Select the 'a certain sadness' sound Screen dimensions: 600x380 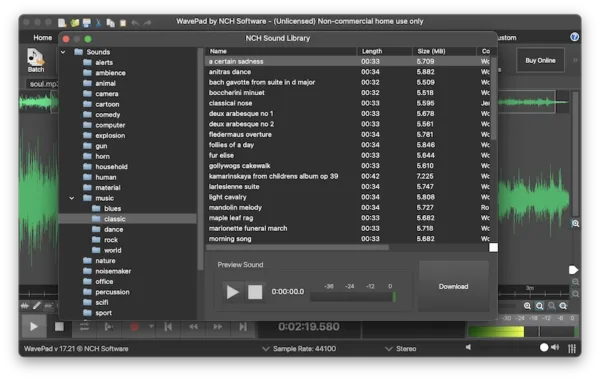coord(348,61)
